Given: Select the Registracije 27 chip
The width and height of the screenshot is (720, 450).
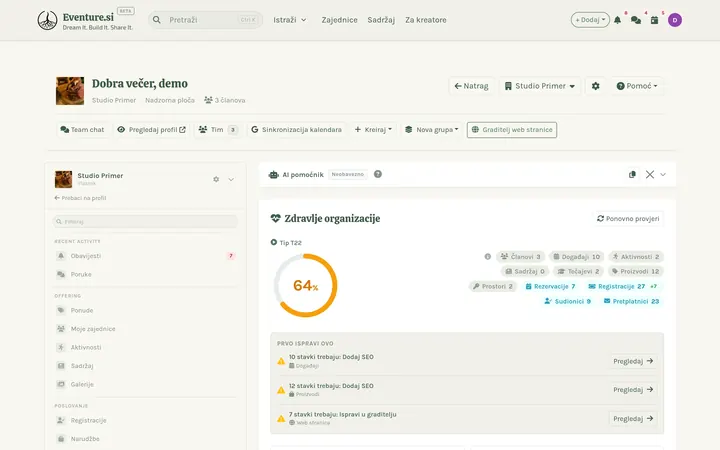Looking at the screenshot, I should pyautogui.click(x=623, y=286).
